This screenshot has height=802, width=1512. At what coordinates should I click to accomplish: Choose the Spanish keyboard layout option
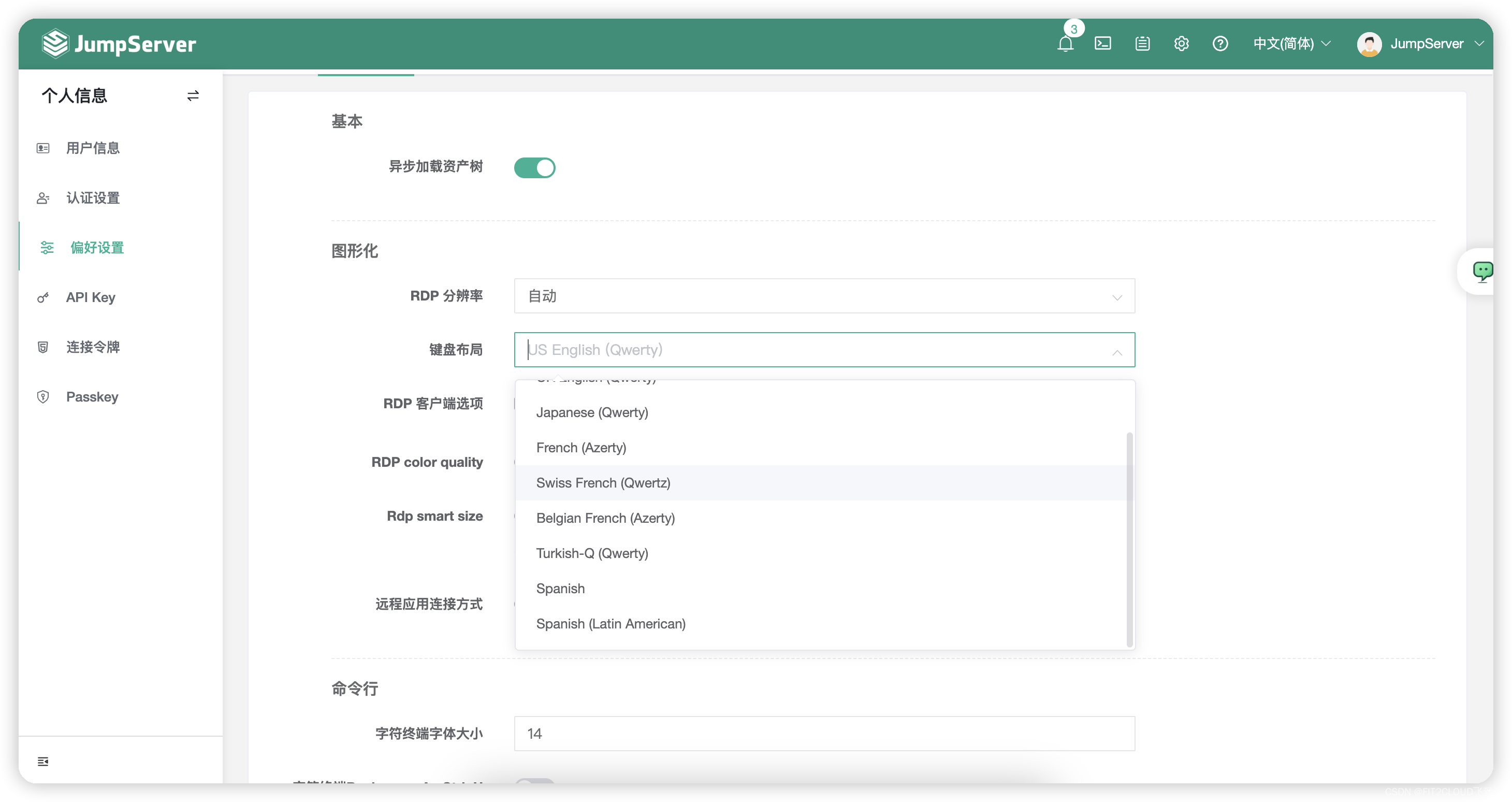[x=821, y=589]
